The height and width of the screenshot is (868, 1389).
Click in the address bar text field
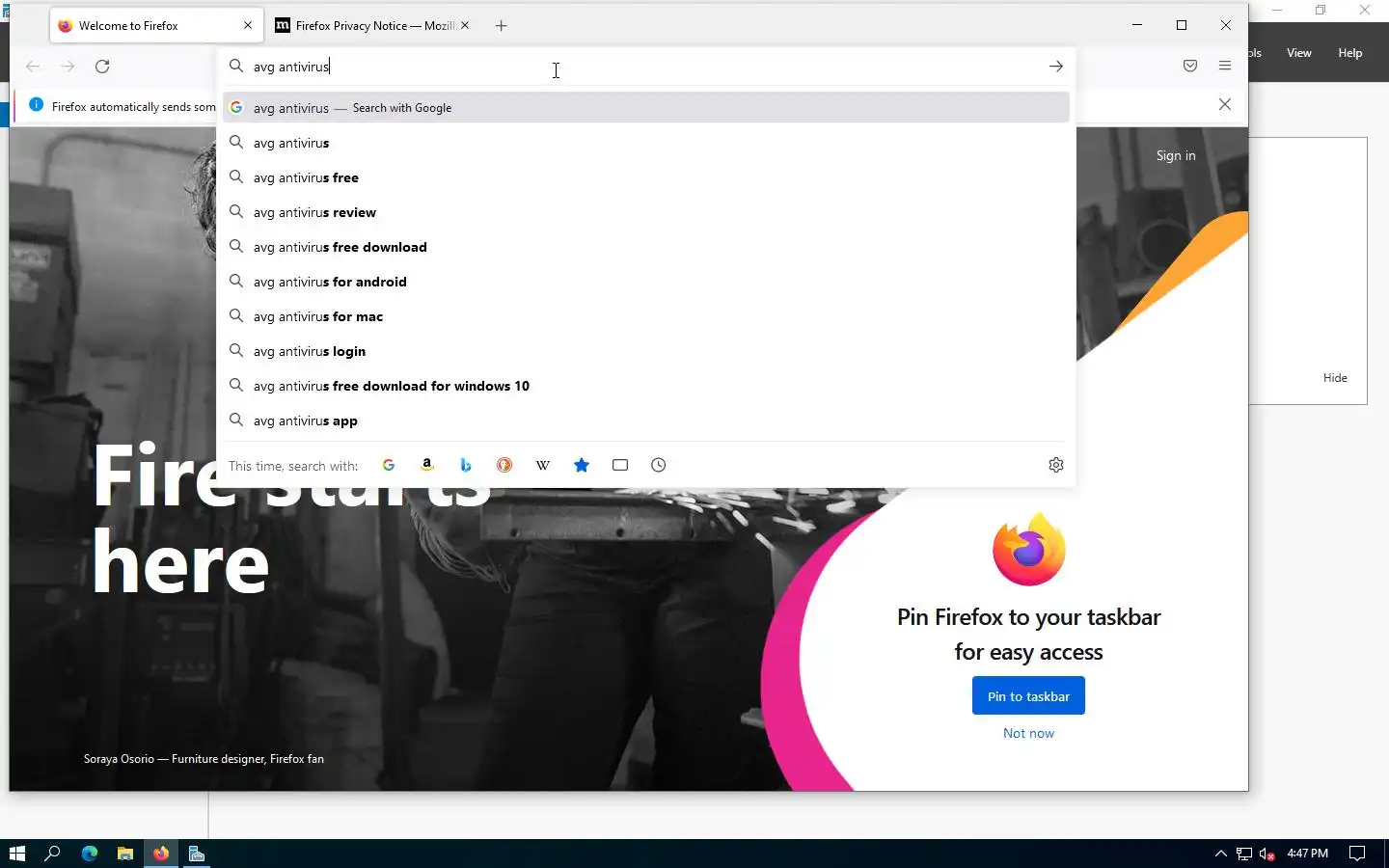tap(646, 67)
